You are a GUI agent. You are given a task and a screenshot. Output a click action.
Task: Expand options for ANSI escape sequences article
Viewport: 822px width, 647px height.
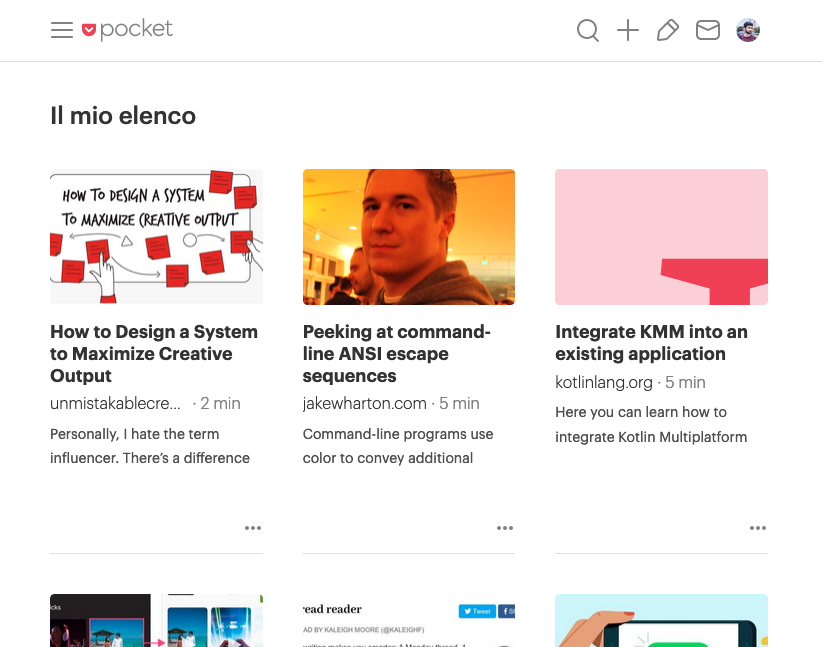(x=505, y=528)
